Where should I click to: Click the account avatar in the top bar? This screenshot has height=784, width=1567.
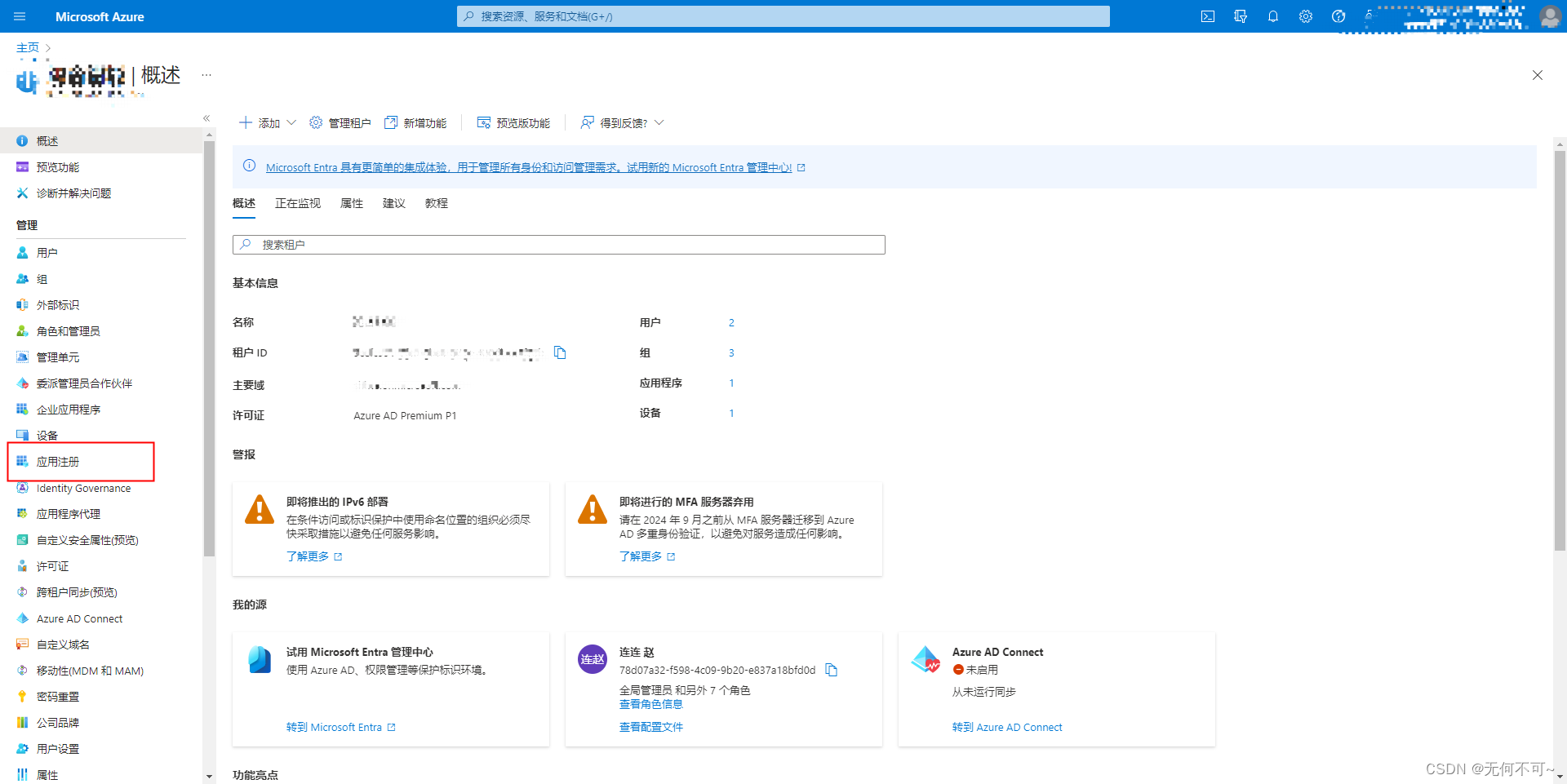pyautogui.click(x=1550, y=16)
